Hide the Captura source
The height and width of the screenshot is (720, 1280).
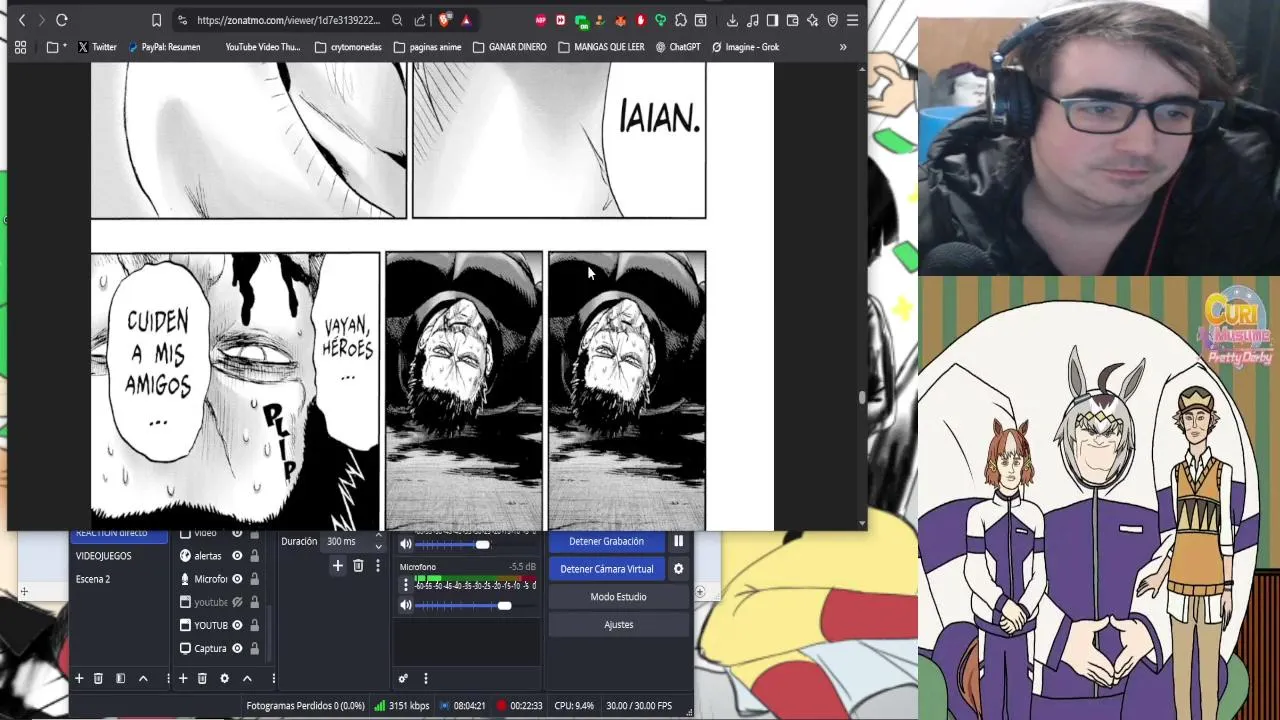pyautogui.click(x=237, y=648)
